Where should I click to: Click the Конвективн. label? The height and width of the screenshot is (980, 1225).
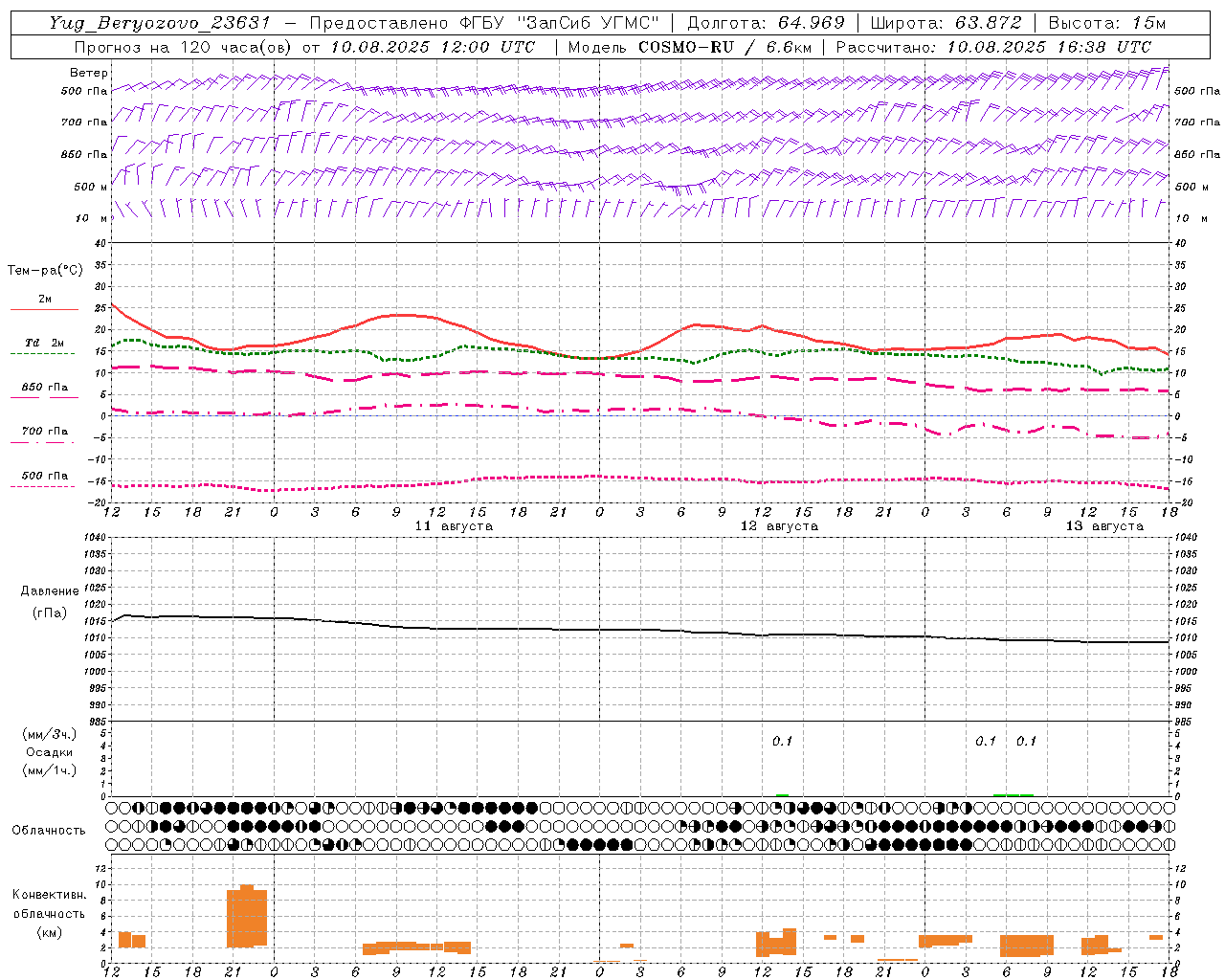pyautogui.click(x=49, y=895)
